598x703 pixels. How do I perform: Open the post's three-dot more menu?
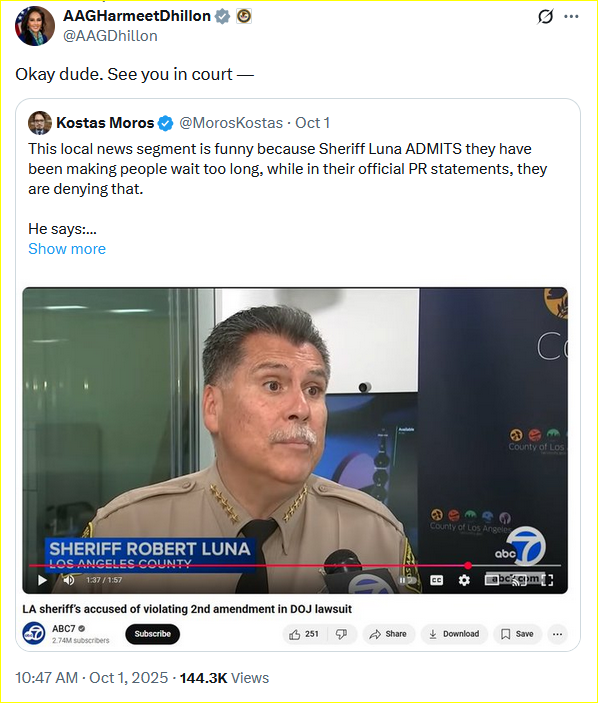(x=571, y=17)
